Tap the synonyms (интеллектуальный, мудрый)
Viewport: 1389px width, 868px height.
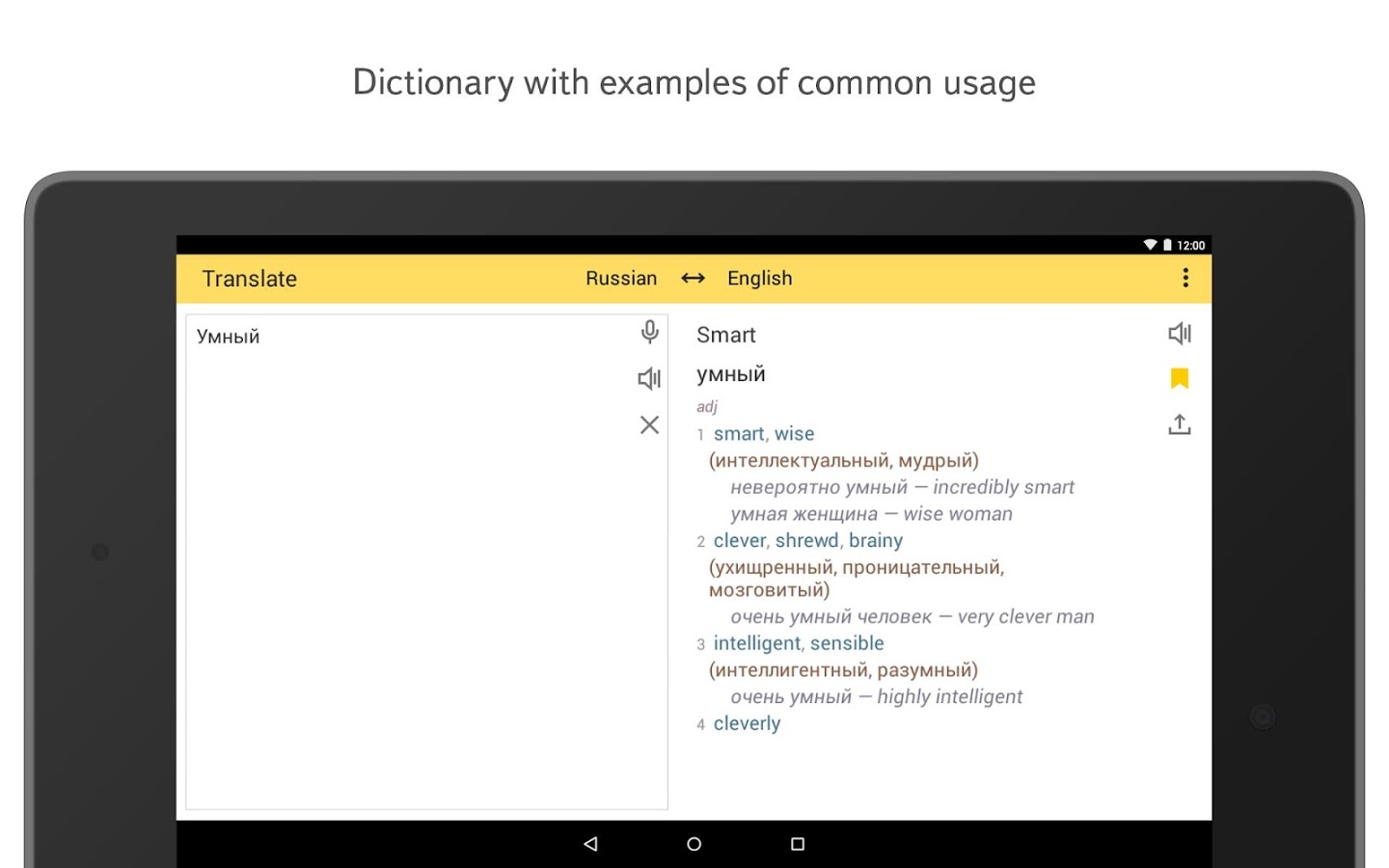pos(844,461)
